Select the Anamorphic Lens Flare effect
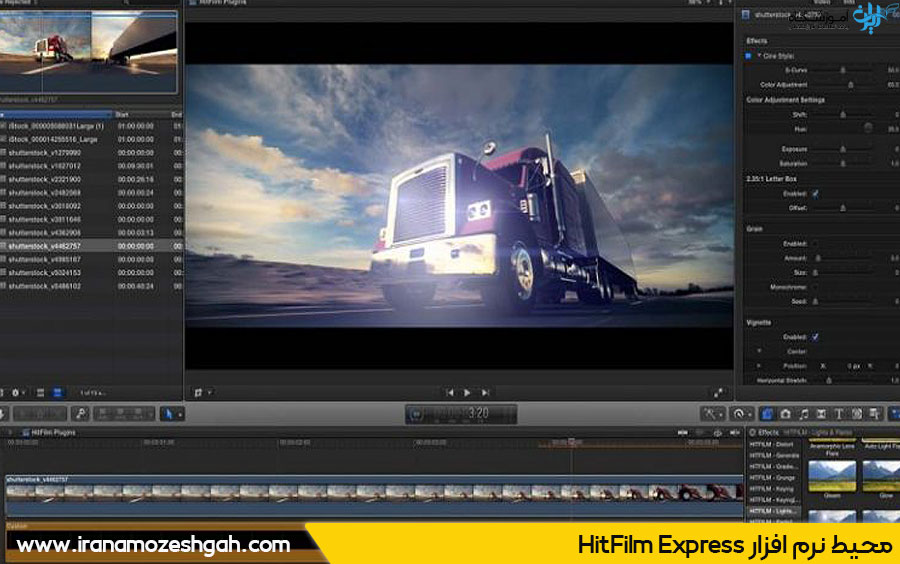The height and width of the screenshot is (564, 900). [x=832, y=448]
